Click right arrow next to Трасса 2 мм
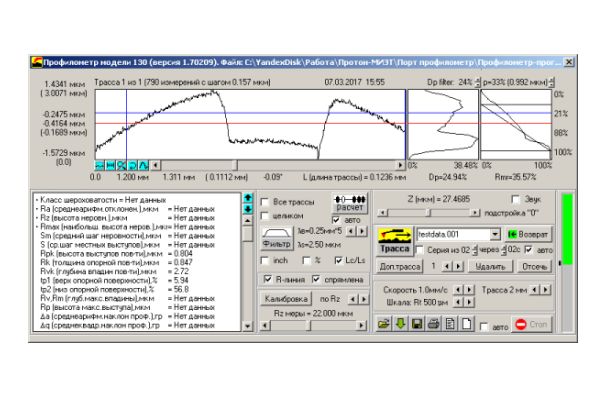The image size is (600, 400). coord(546,290)
